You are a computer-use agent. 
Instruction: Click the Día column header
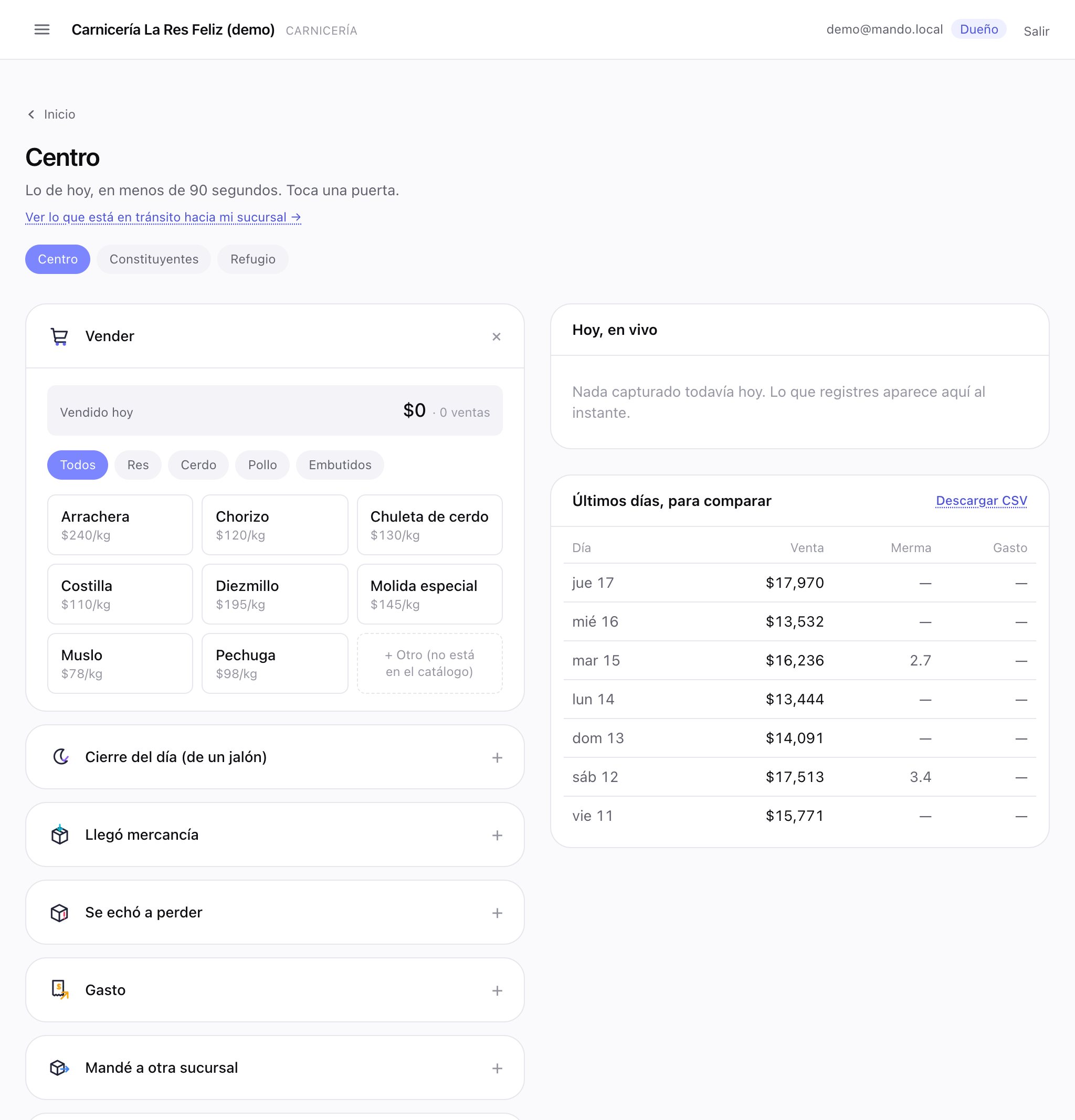click(x=582, y=548)
